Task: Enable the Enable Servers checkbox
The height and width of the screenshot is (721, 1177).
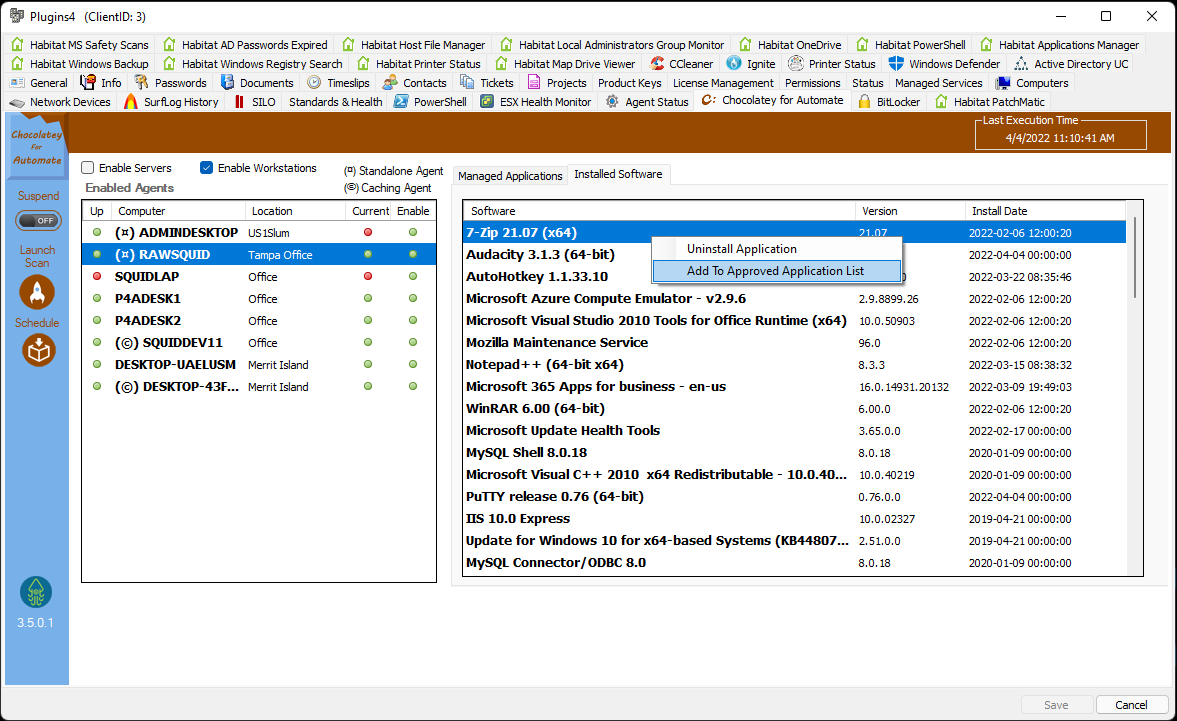Action: click(x=87, y=167)
